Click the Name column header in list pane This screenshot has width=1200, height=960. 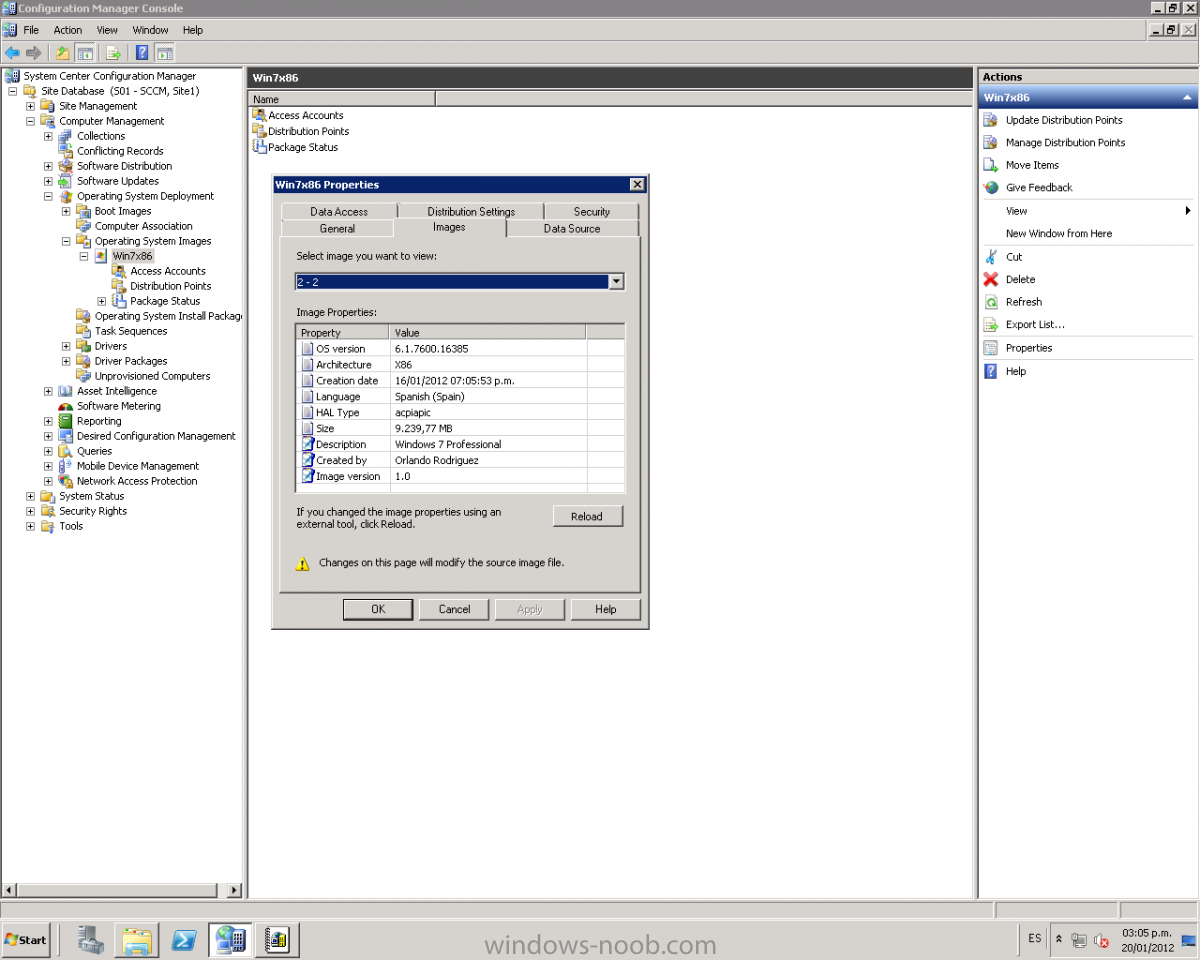(342, 99)
